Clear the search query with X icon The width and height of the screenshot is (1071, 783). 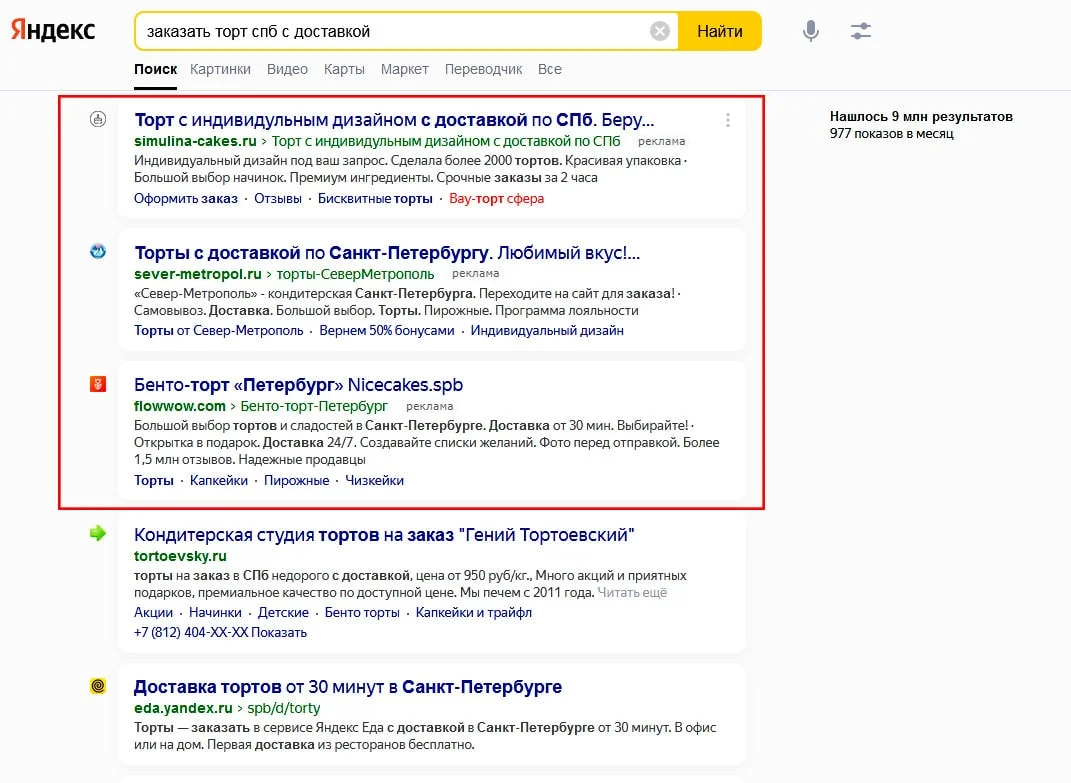660,31
